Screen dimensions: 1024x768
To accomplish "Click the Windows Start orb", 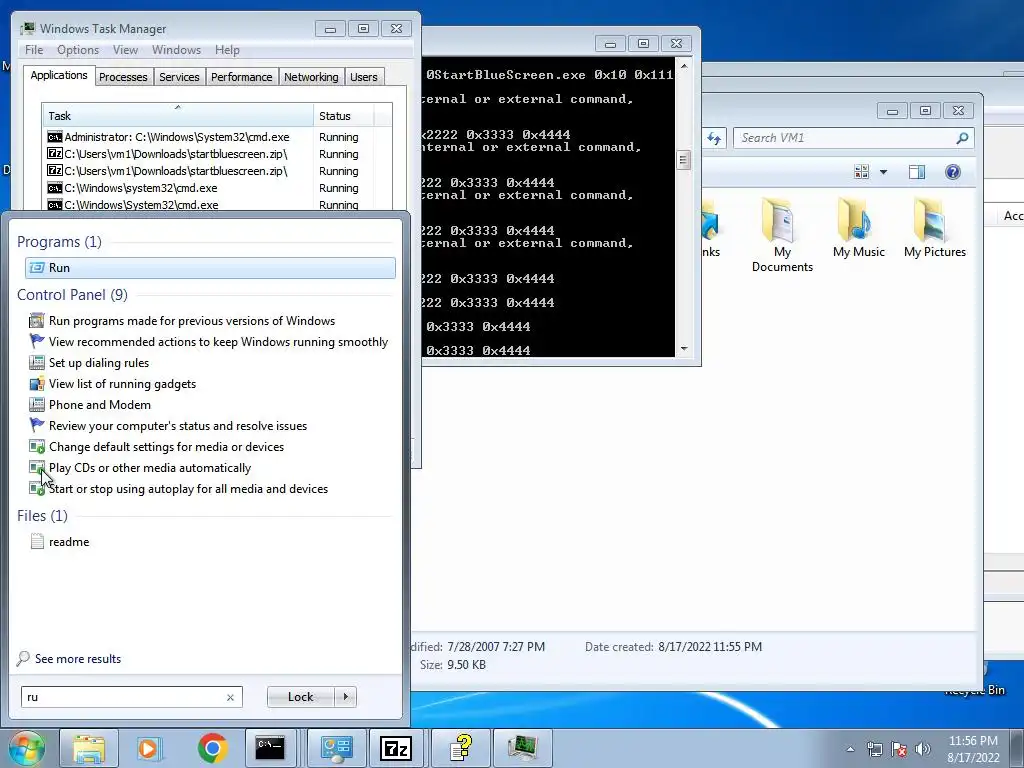I will [27, 748].
